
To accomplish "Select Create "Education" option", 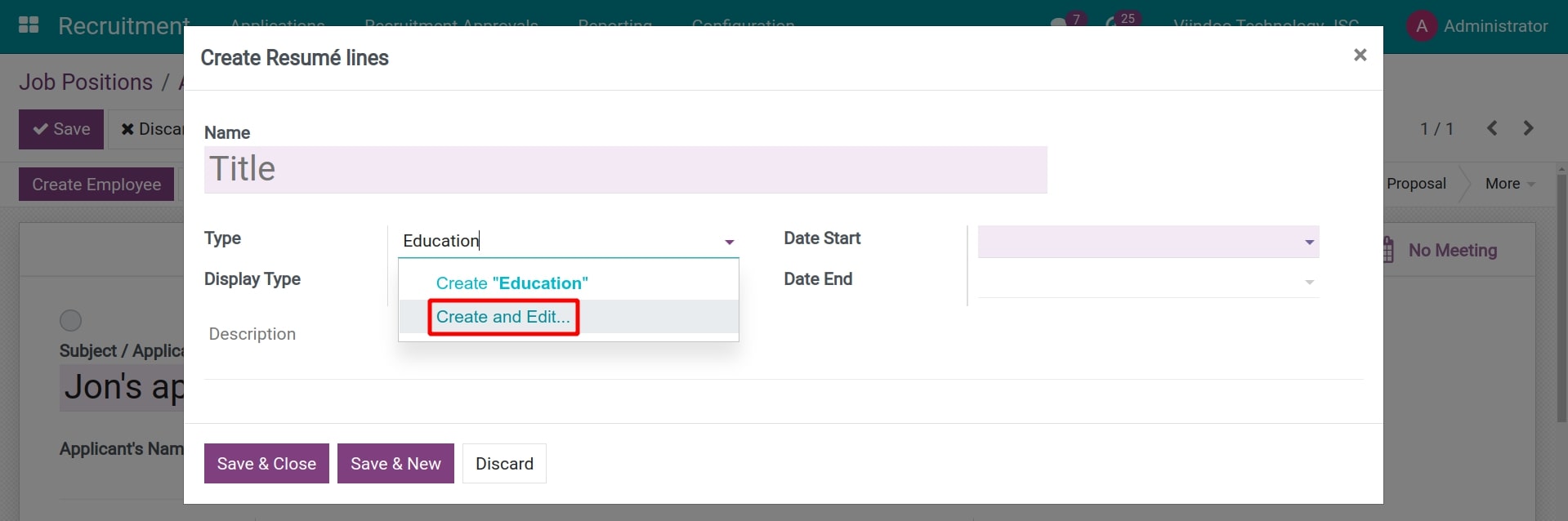I will click(511, 283).
